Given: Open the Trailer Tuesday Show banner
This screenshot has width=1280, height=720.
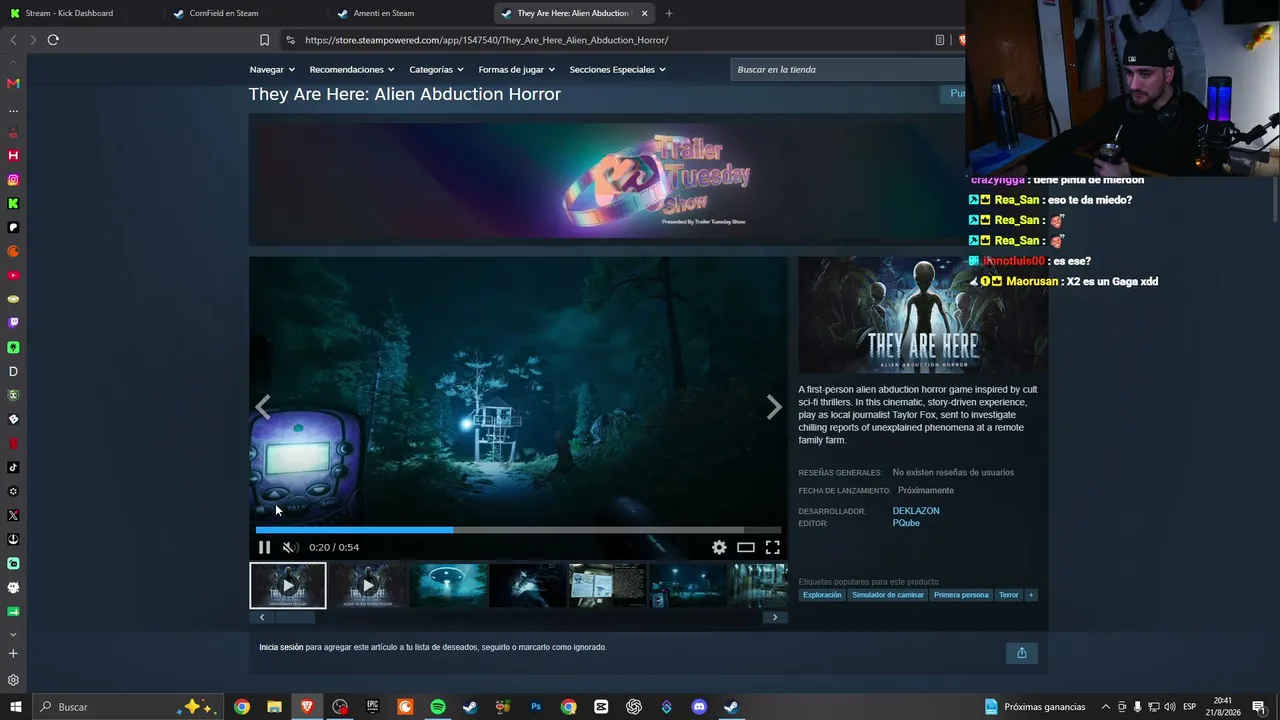Looking at the screenshot, I should click(607, 180).
